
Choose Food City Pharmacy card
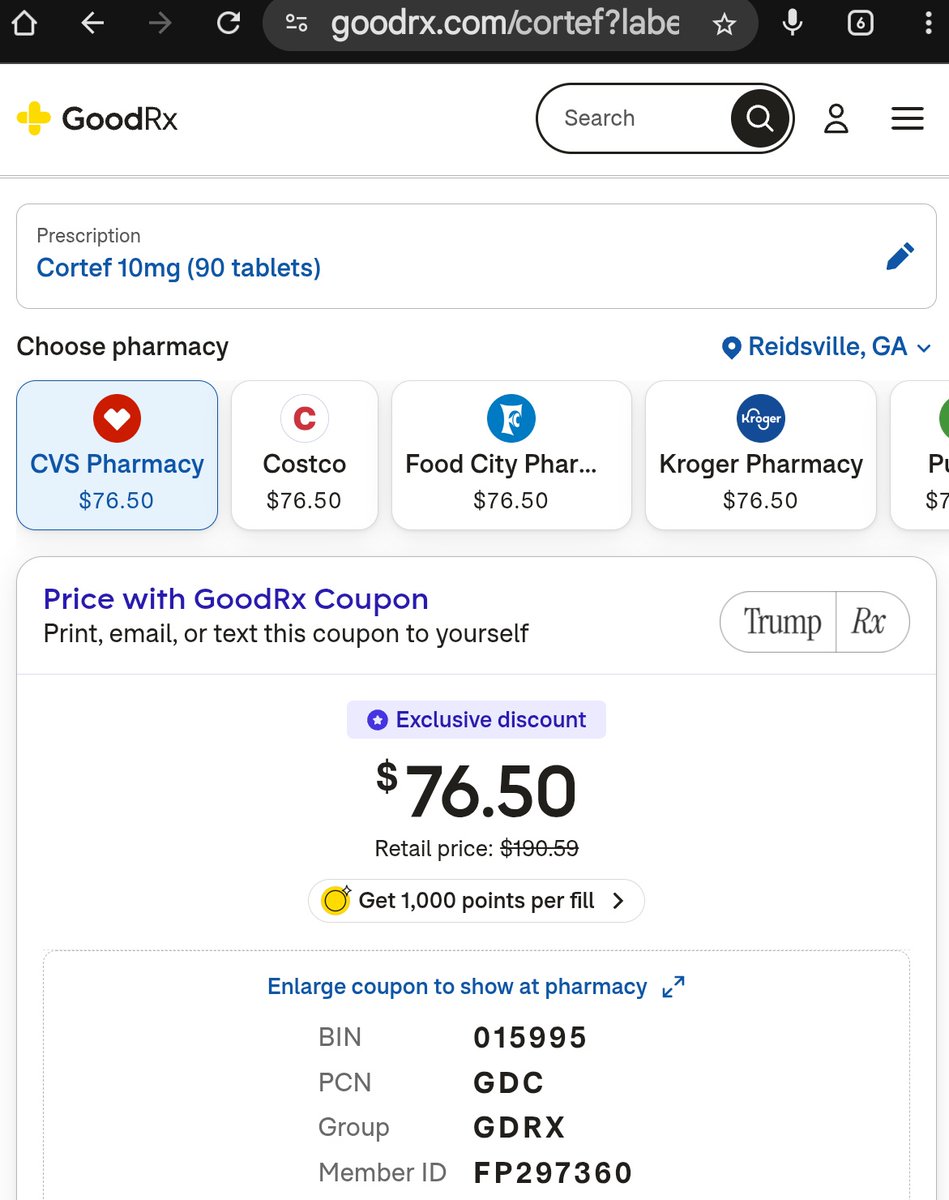click(511, 455)
